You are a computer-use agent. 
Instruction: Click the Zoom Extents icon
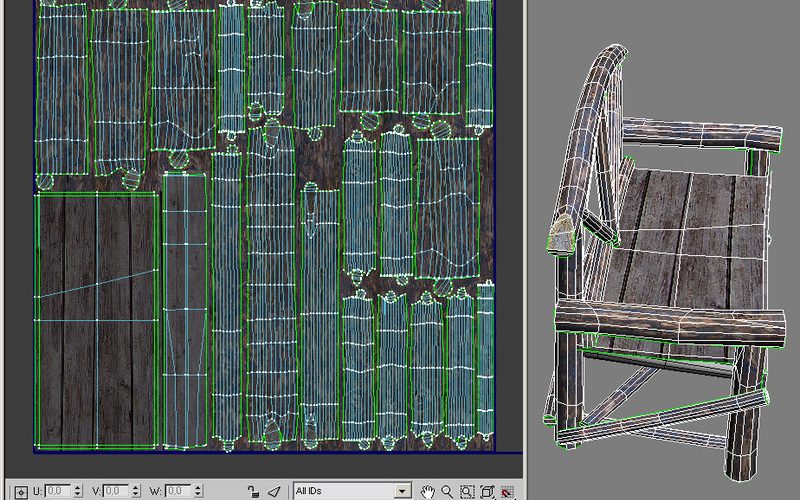tap(487, 492)
